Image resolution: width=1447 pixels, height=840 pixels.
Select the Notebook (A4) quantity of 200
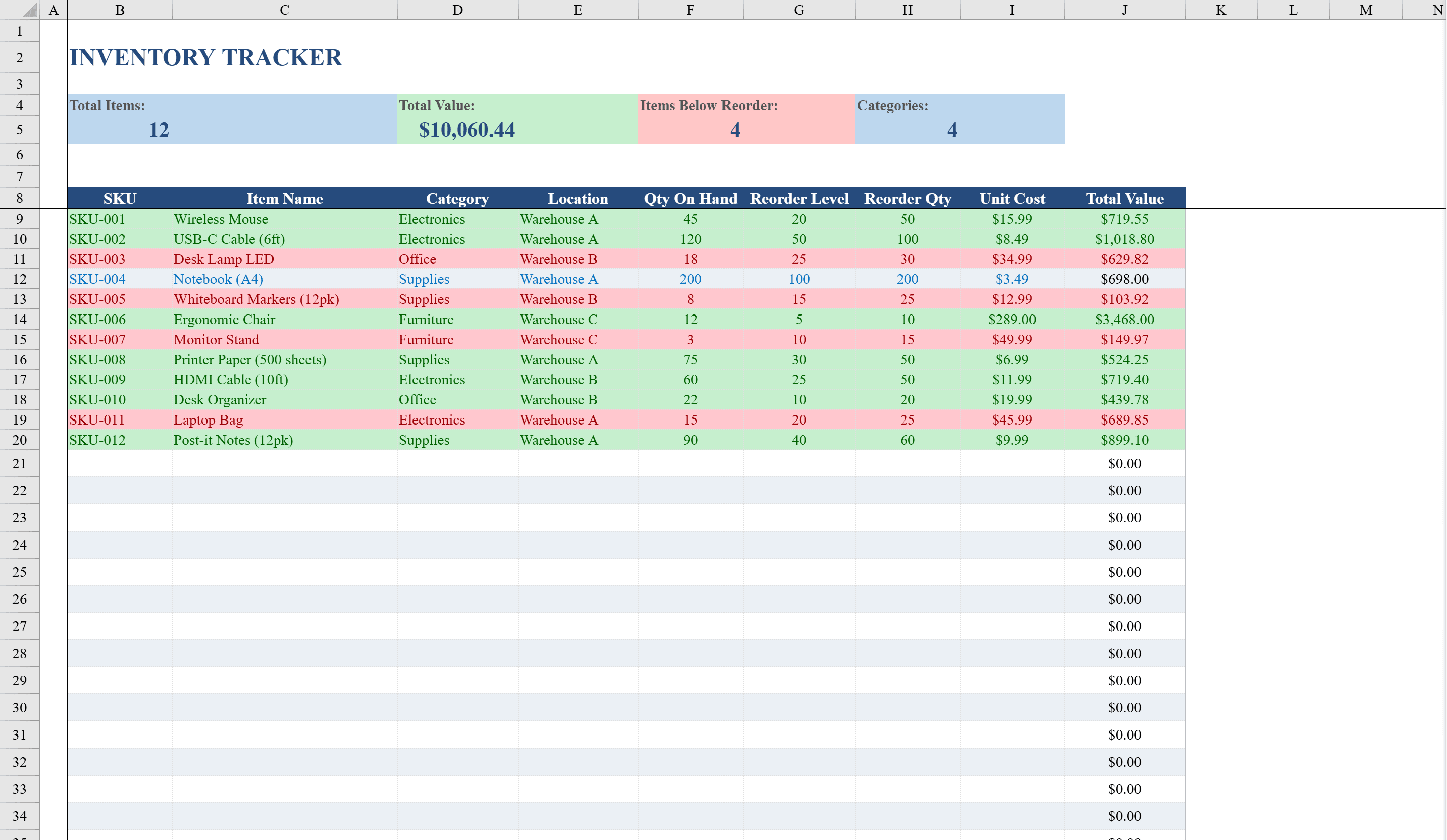click(690, 279)
